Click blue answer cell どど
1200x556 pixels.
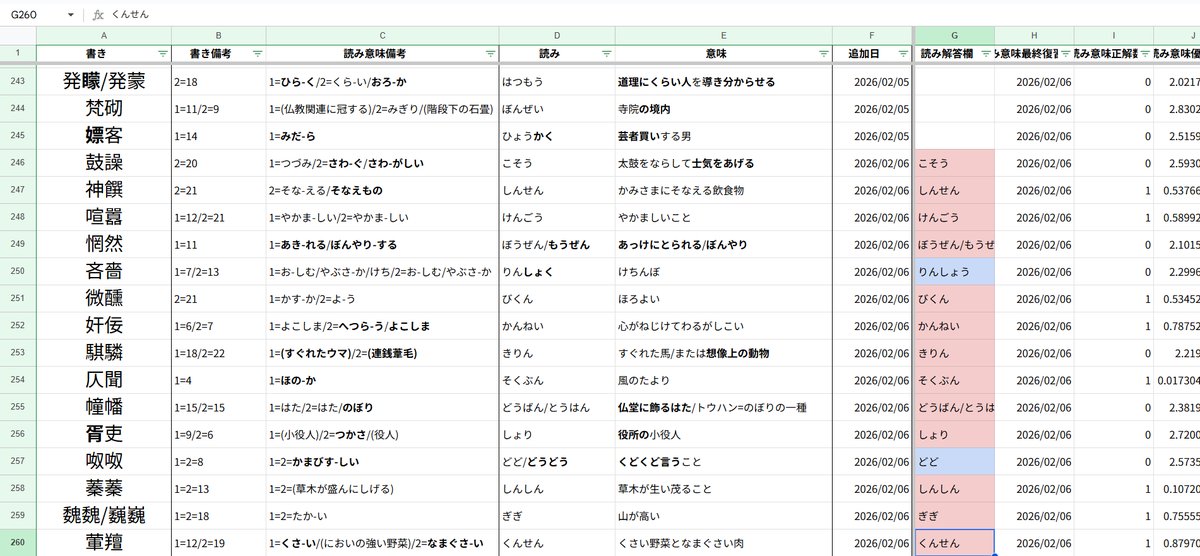click(955, 463)
